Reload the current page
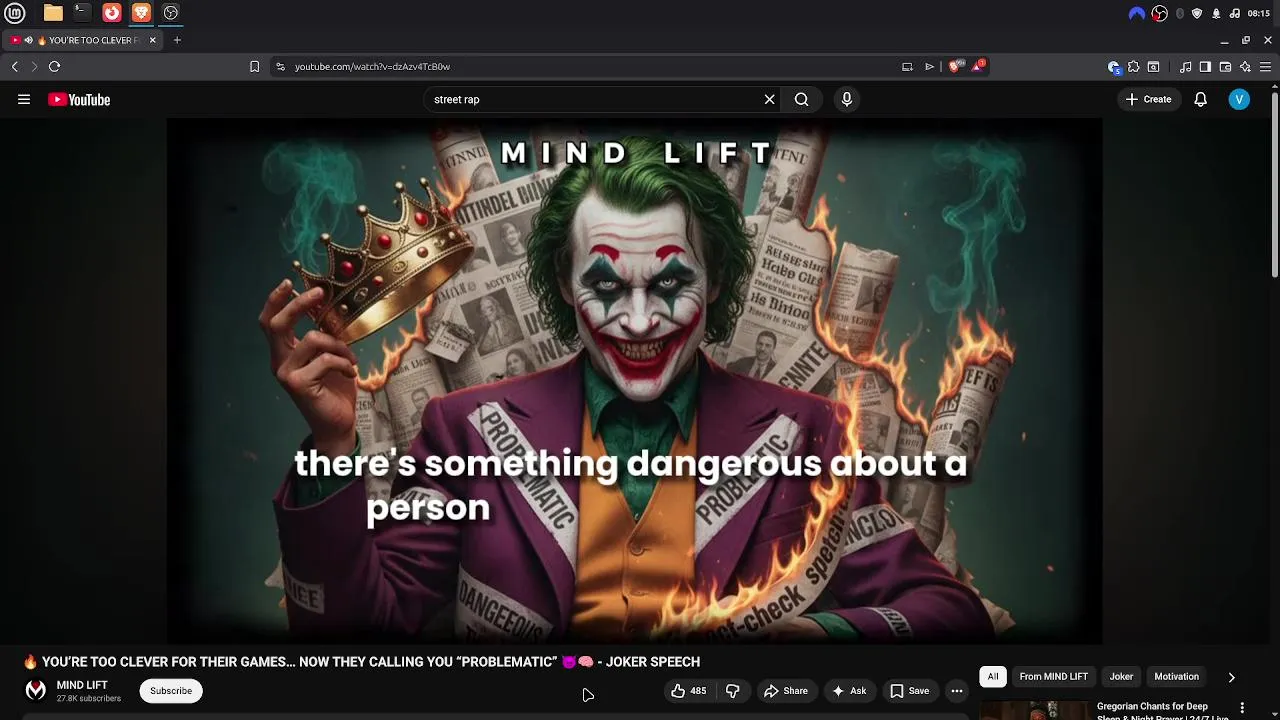Image resolution: width=1280 pixels, height=720 pixels. pyautogui.click(x=54, y=66)
